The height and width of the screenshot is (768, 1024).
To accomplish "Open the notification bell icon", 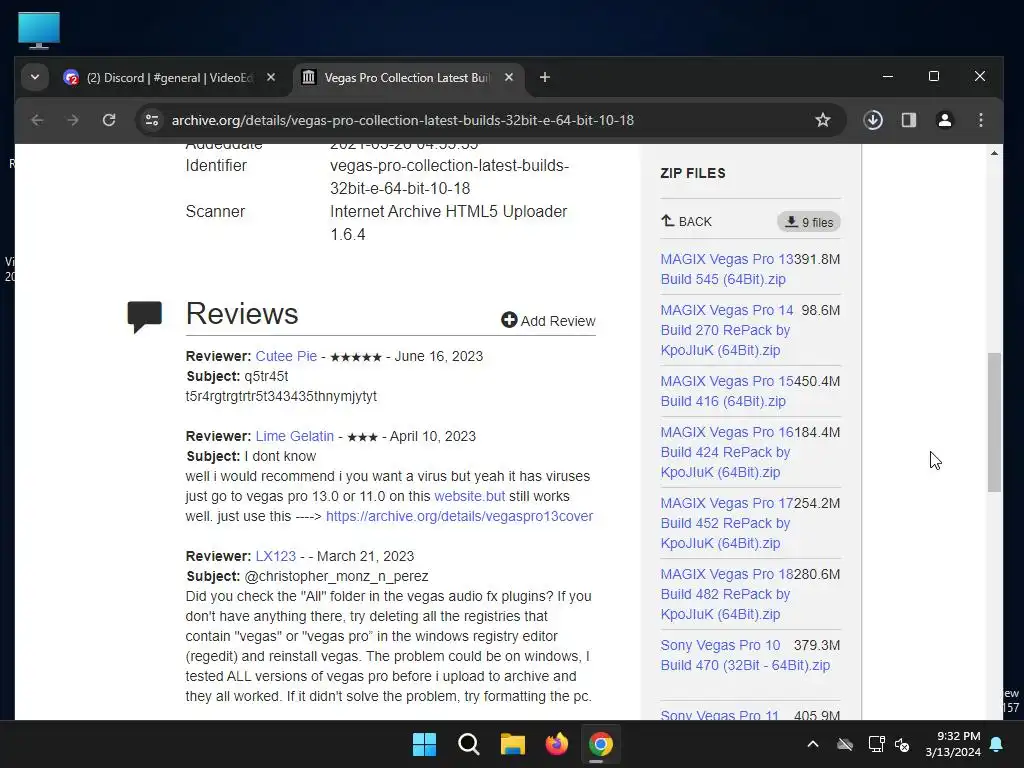I will pos(997,744).
